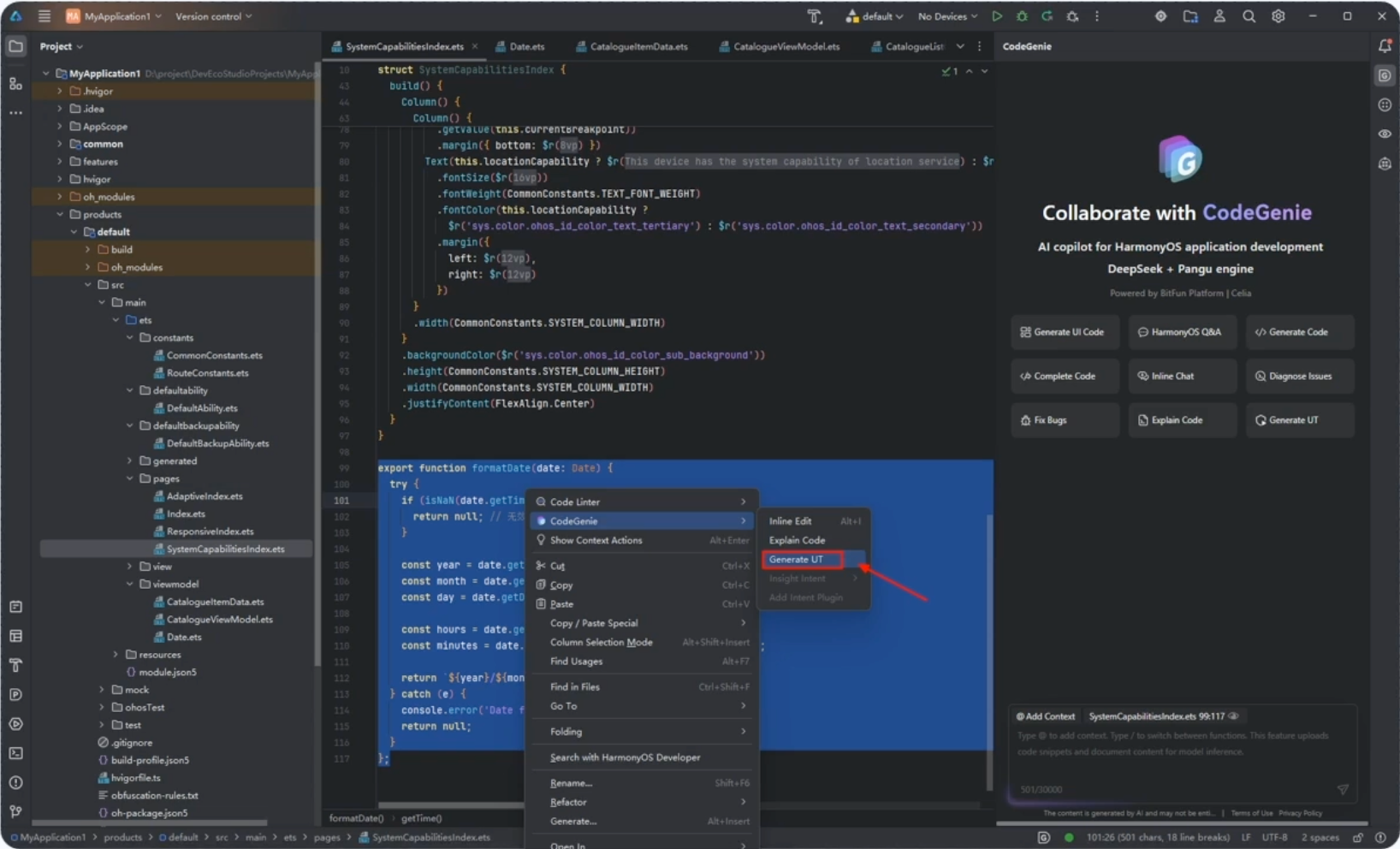The width and height of the screenshot is (1400, 849).
Task: Select Show Context Actions in the context menu
Action: [x=642, y=540]
